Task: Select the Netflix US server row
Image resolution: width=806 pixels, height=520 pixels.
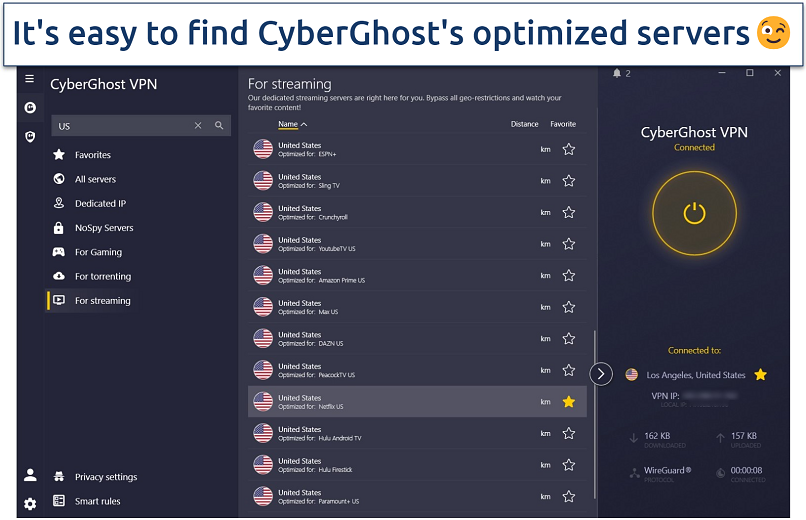Action: (417, 402)
